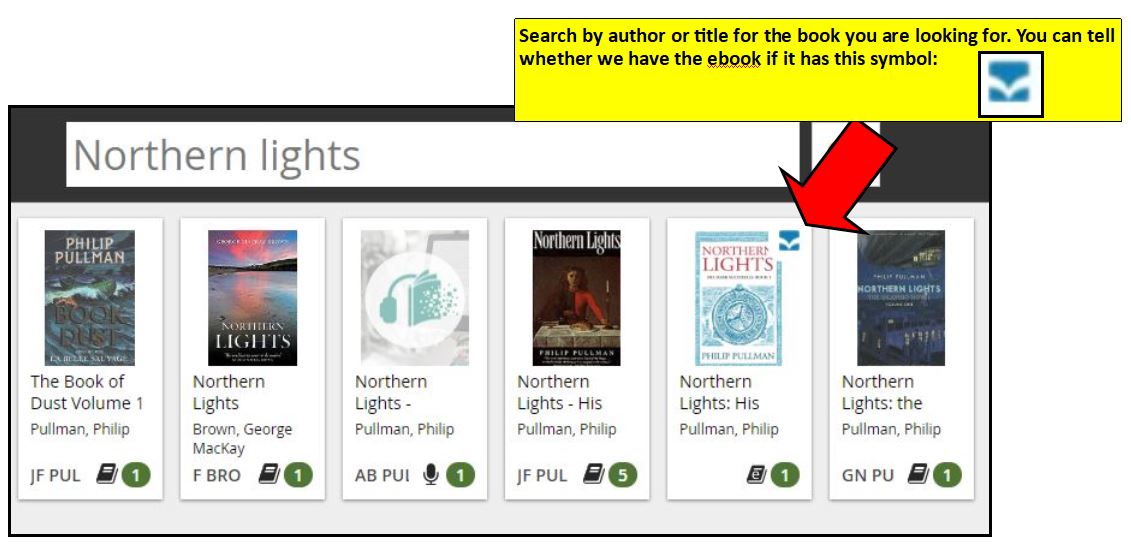Open the Northern Lights - His title link
Image resolution: width=1131 pixels, height=551 pixels.
click(x=560, y=392)
